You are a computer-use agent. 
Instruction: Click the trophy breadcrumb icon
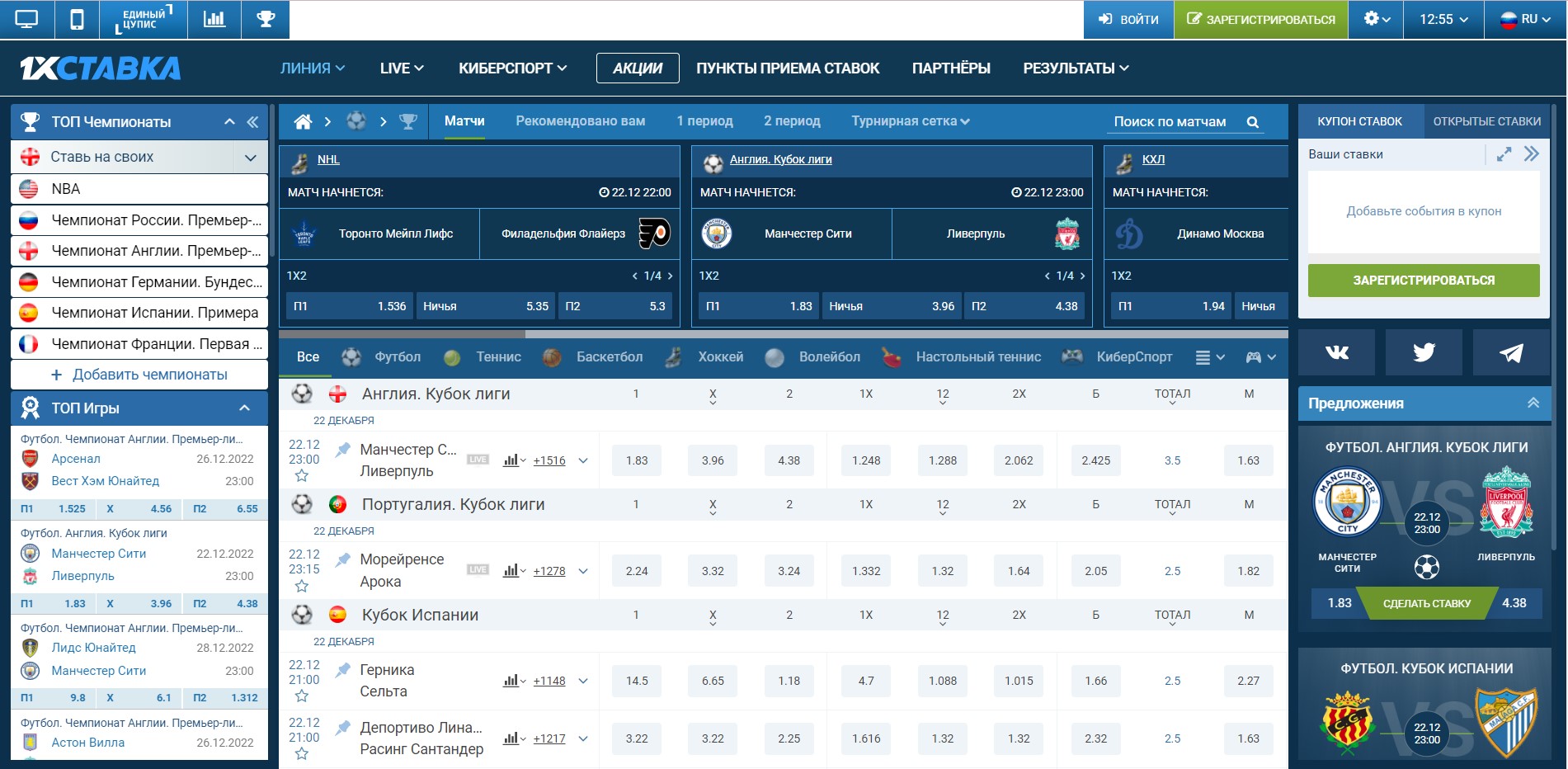click(x=408, y=121)
